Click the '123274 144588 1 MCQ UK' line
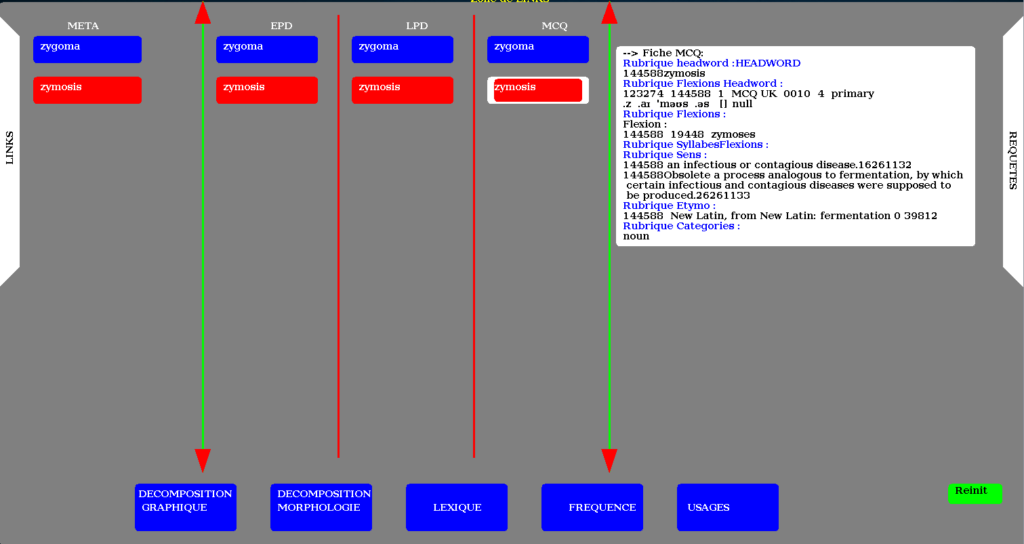Viewport: 1024px width, 544px height. point(748,94)
